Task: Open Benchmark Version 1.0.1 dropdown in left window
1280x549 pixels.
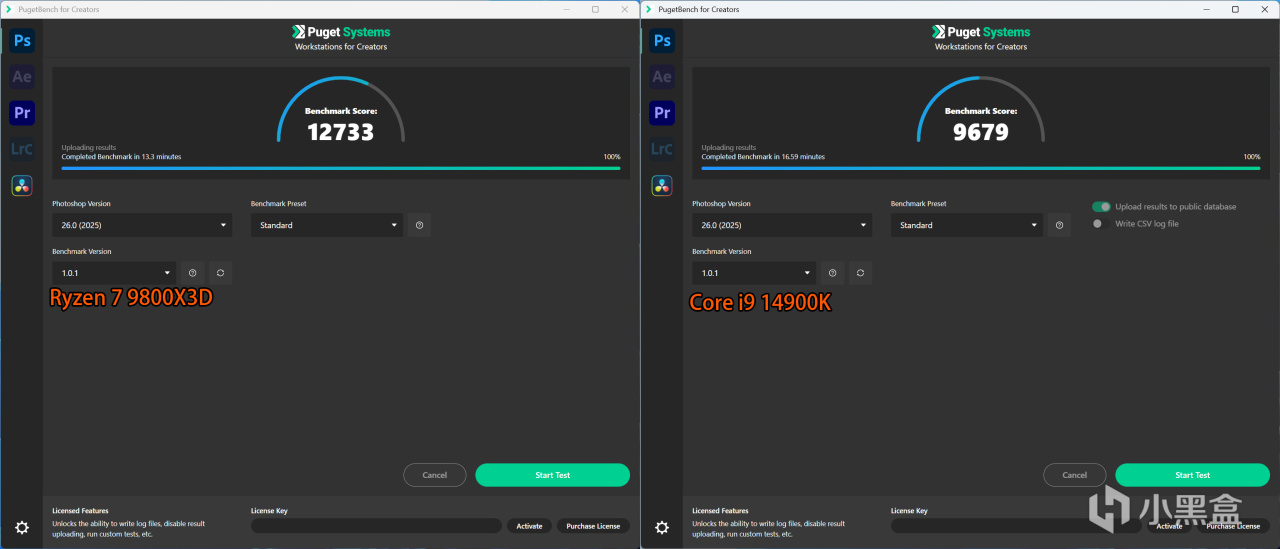Action: tap(114, 273)
